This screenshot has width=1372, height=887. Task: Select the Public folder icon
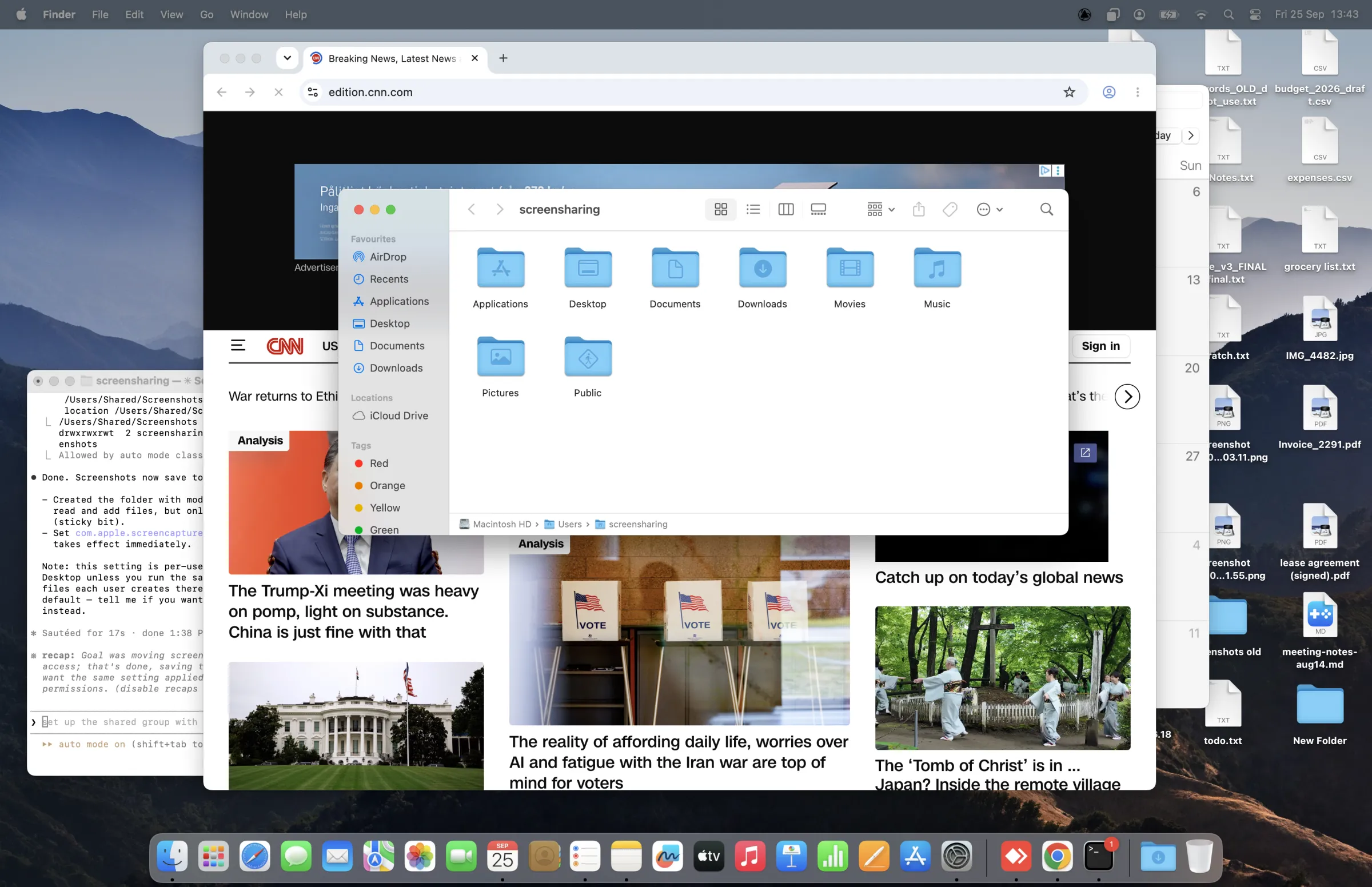[x=588, y=357]
